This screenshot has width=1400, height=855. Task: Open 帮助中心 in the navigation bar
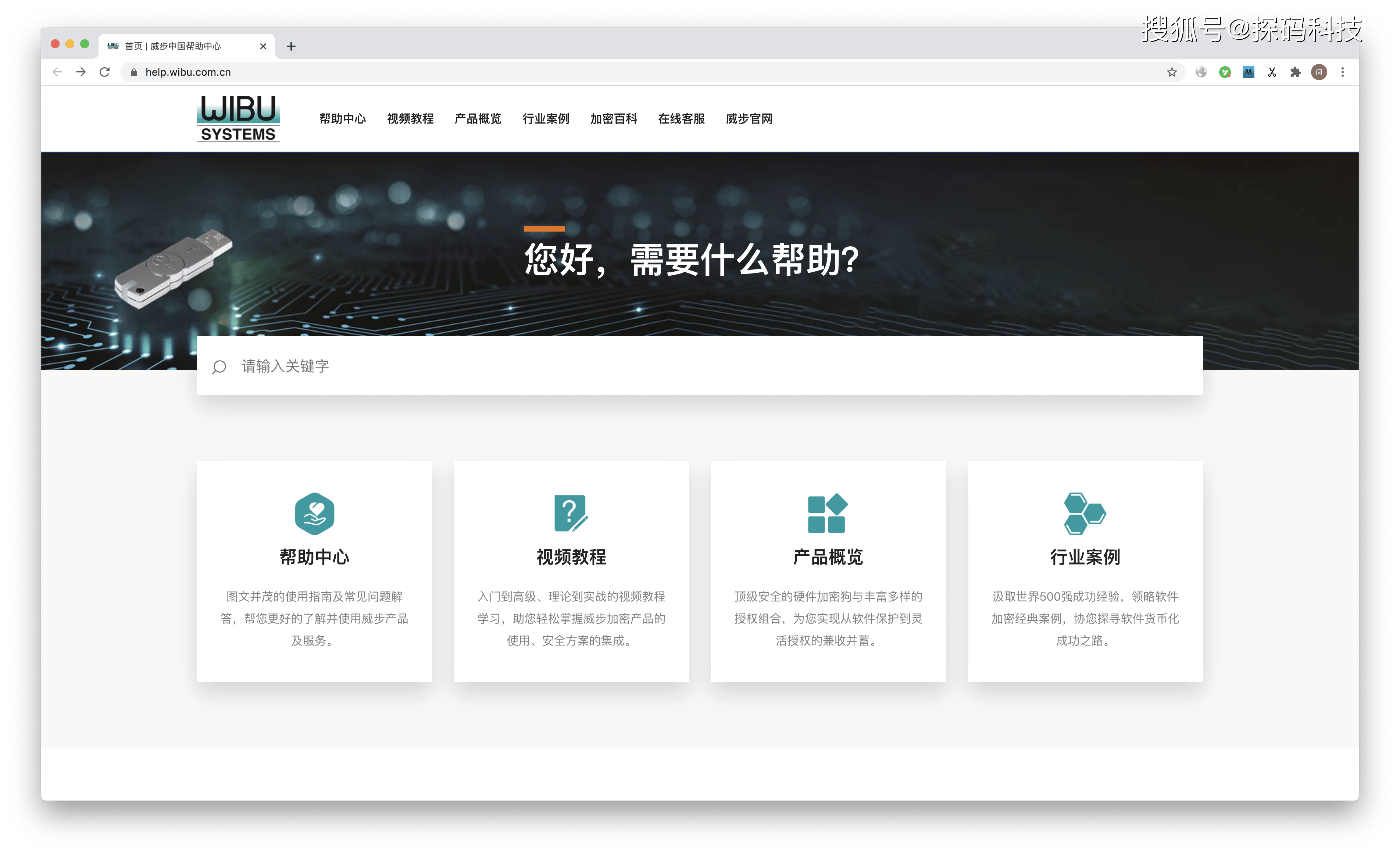click(343, 119)
